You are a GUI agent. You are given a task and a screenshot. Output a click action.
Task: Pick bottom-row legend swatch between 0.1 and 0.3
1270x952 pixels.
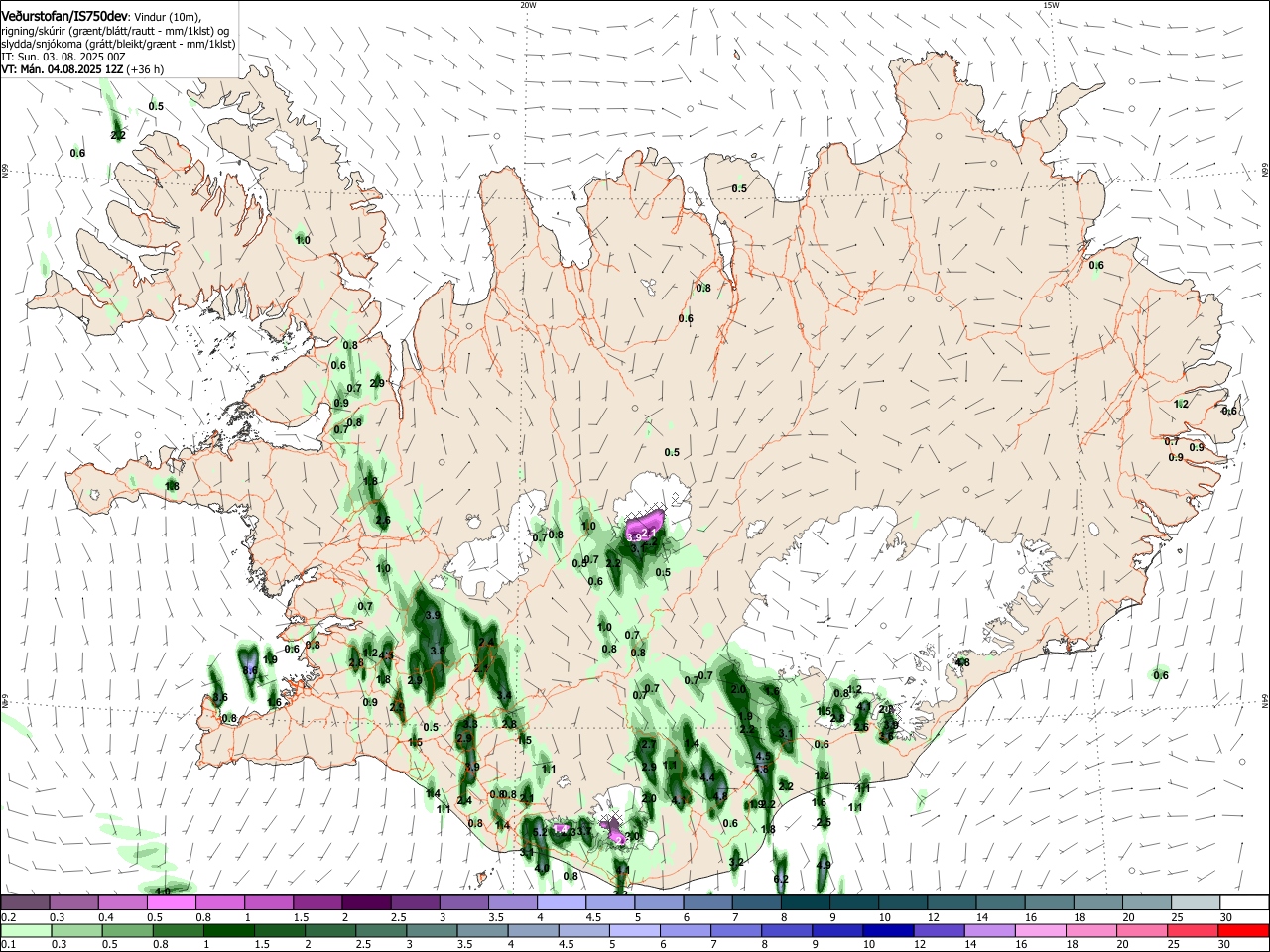[x=26, y=930]
